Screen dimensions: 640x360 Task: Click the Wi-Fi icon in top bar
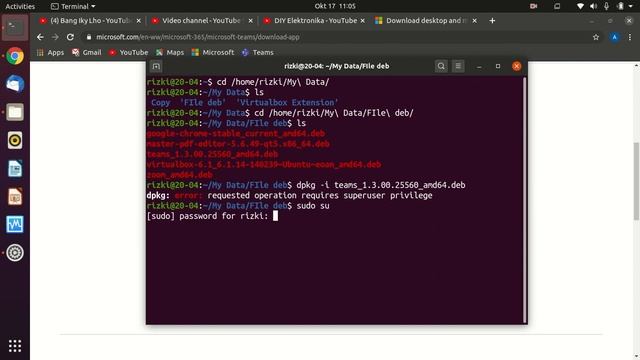(580, 6)
